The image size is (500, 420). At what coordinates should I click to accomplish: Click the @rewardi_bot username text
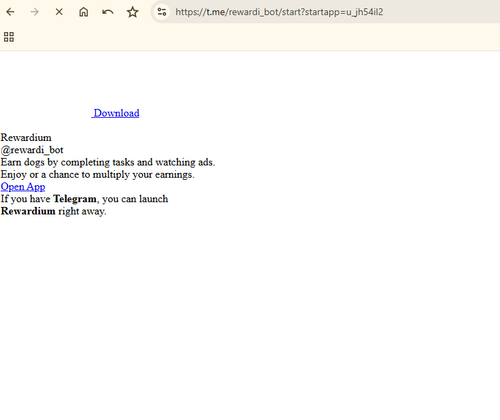32,150
